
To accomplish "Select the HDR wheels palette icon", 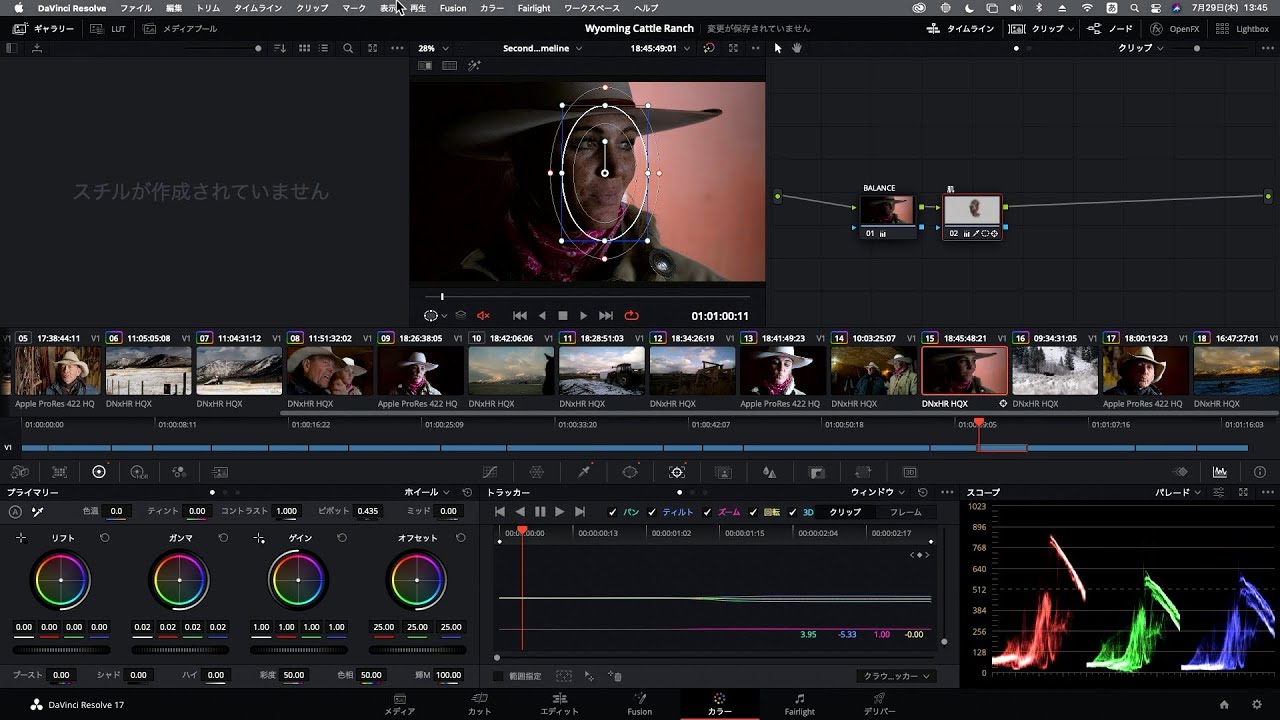I will pos(138,471).
